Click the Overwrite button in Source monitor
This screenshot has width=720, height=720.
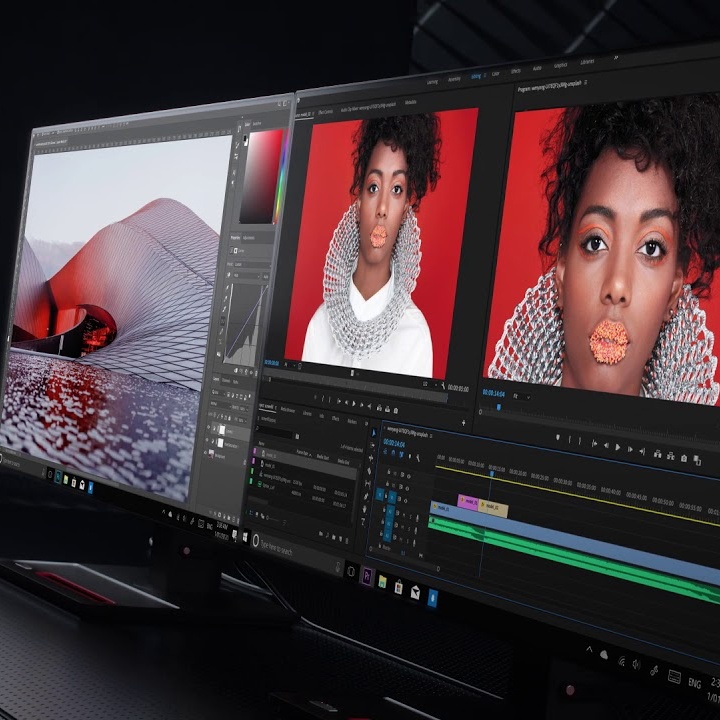388,409
